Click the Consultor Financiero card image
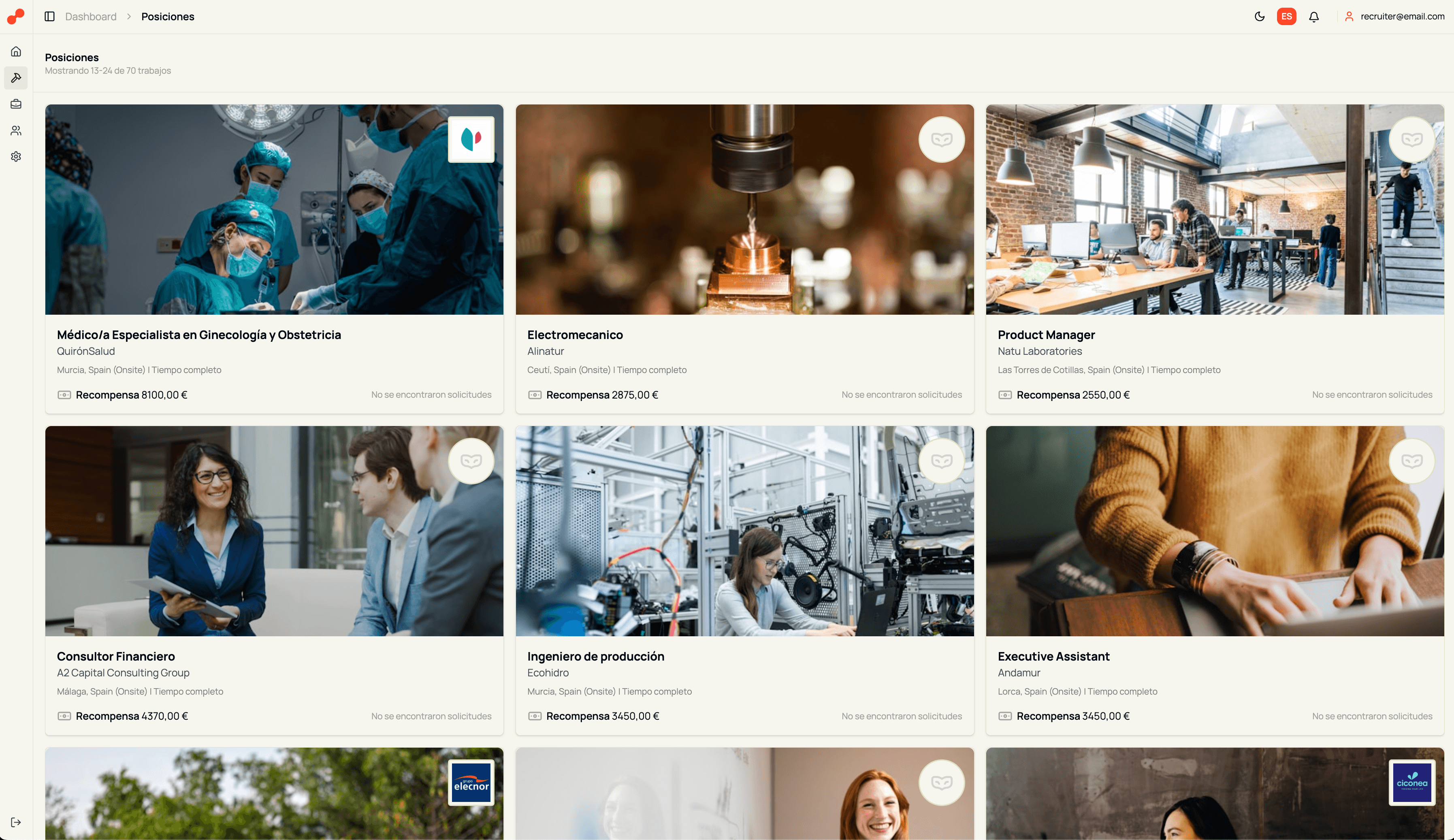The image size is (1454, 840). point(274,531)
